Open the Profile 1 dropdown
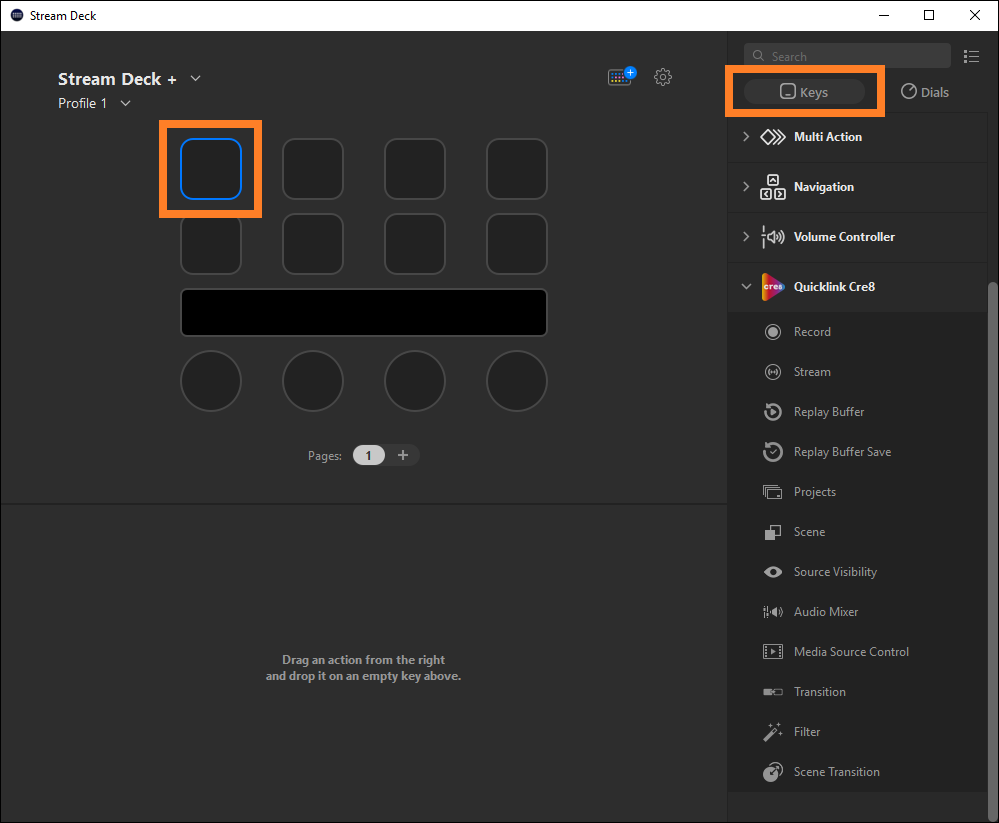The image size is (999, 823). tap(126, 103)
